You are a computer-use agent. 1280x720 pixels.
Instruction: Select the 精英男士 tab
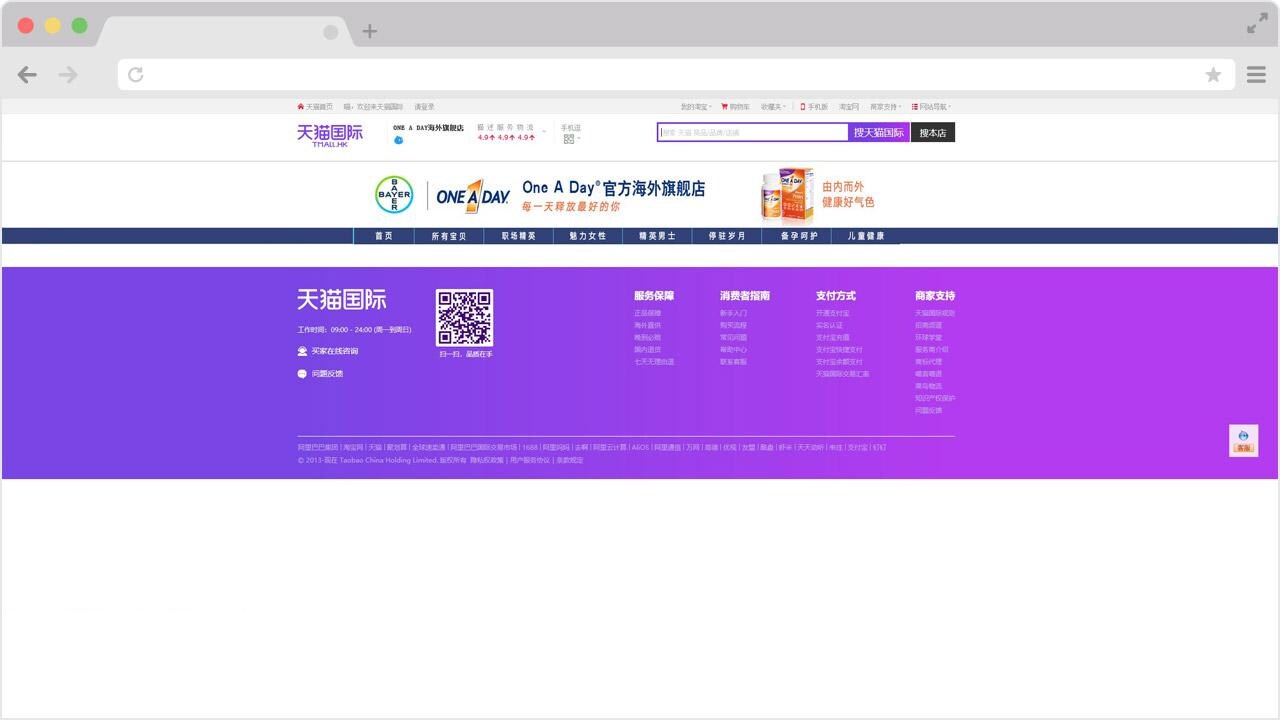click(x=657, y=236)
